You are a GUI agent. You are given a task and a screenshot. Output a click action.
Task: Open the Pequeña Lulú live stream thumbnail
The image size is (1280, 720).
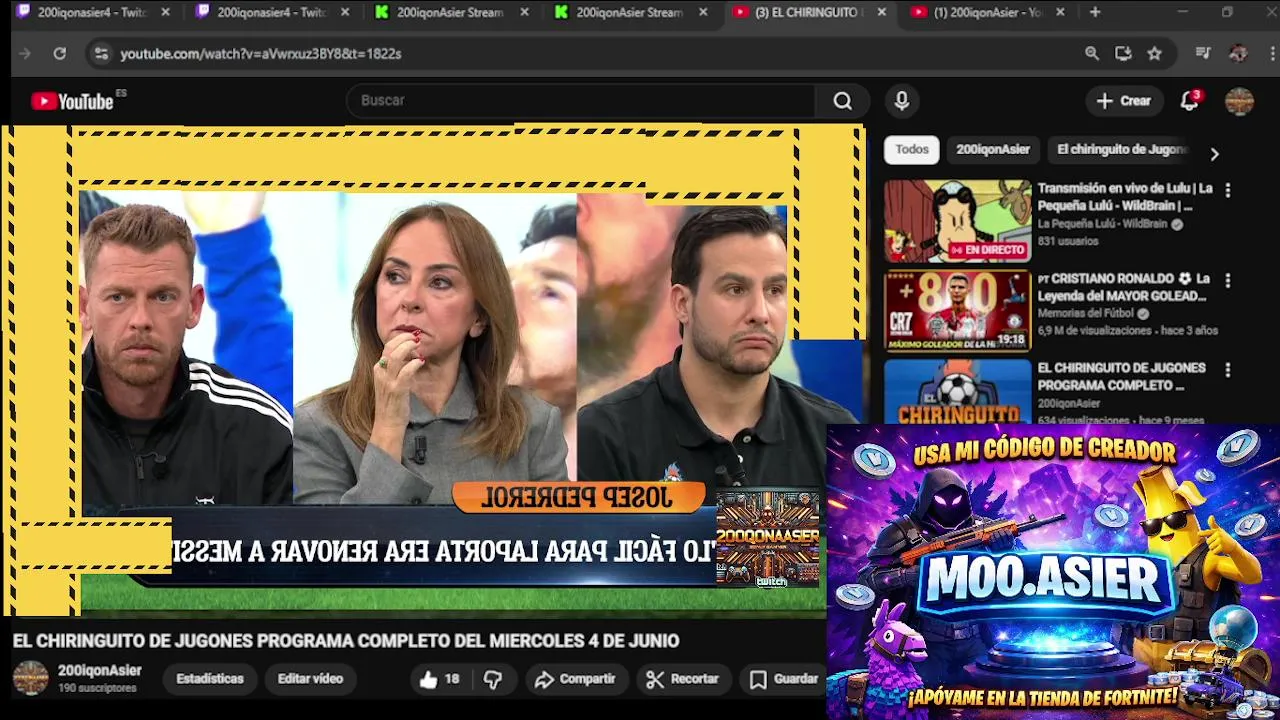pyautogui.click(x=957, y=221)
